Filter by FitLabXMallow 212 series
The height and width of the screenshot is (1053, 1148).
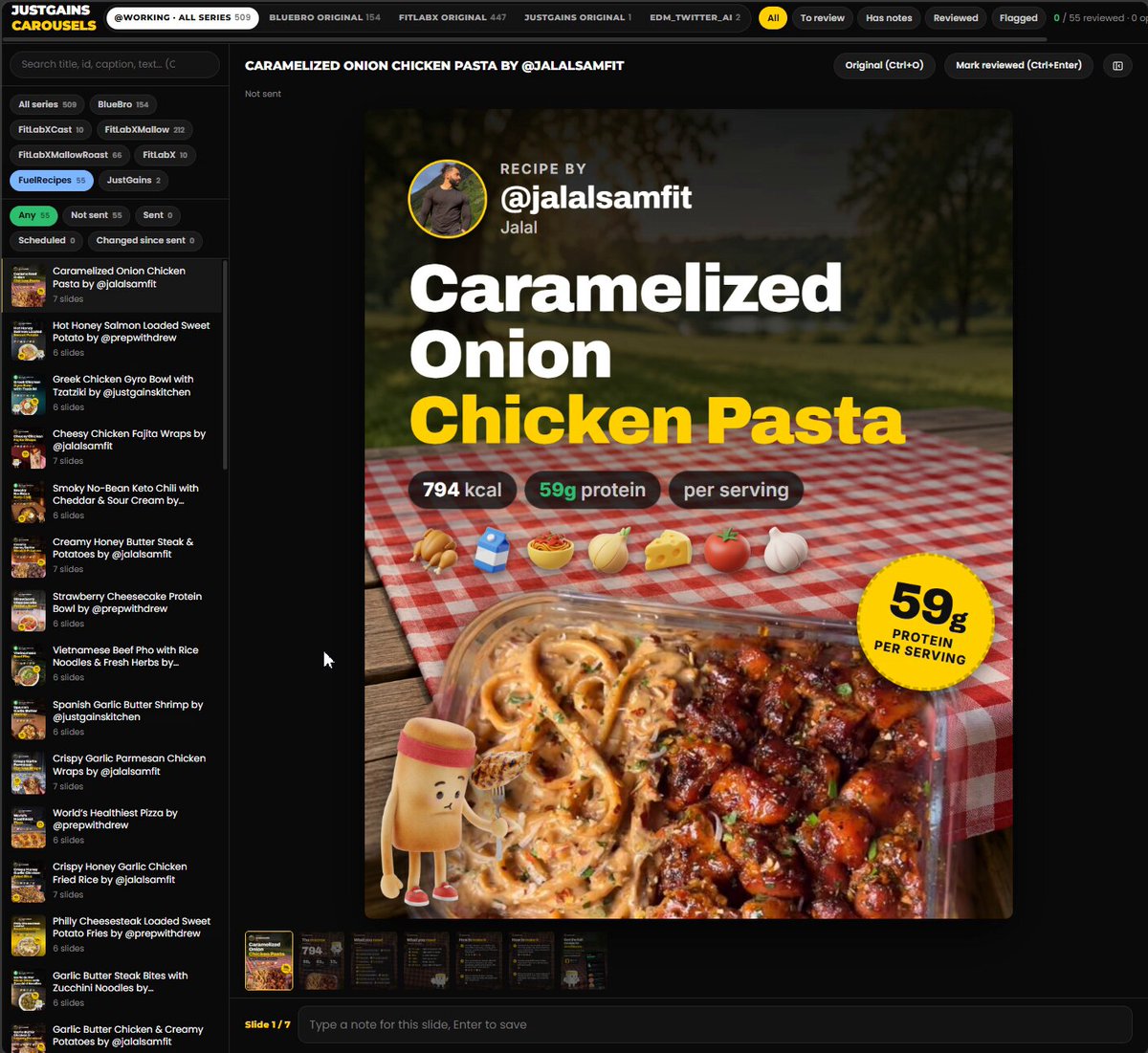(144, 129)
